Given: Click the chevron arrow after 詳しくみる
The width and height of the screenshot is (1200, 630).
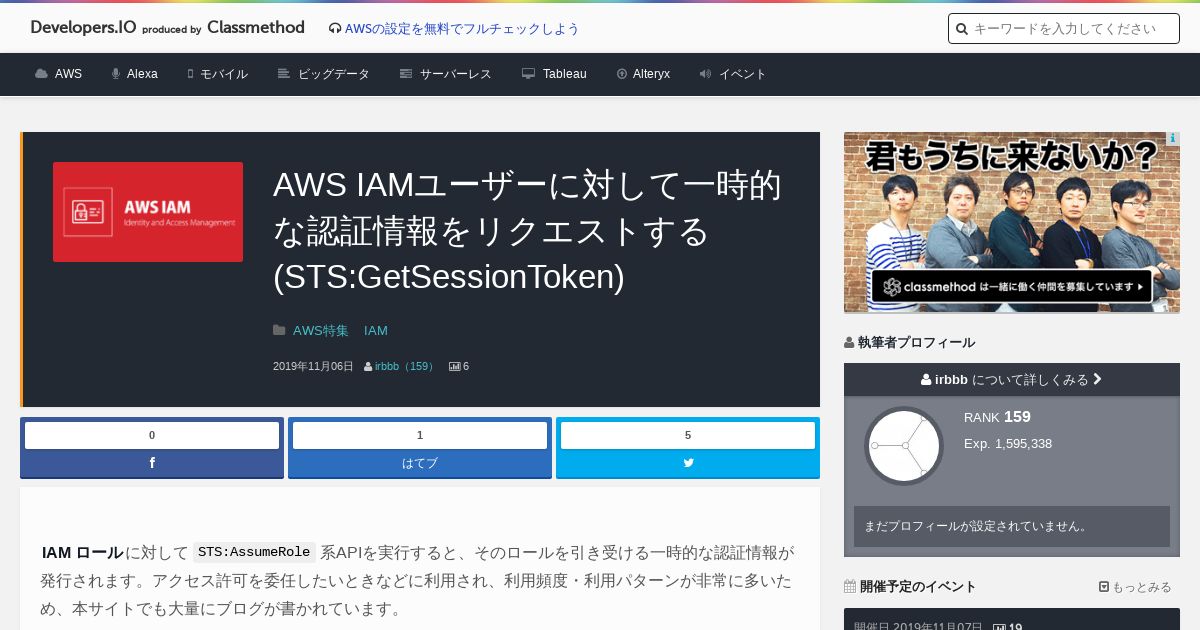Looking at the screenshot, I should (x=1097, y=379).
